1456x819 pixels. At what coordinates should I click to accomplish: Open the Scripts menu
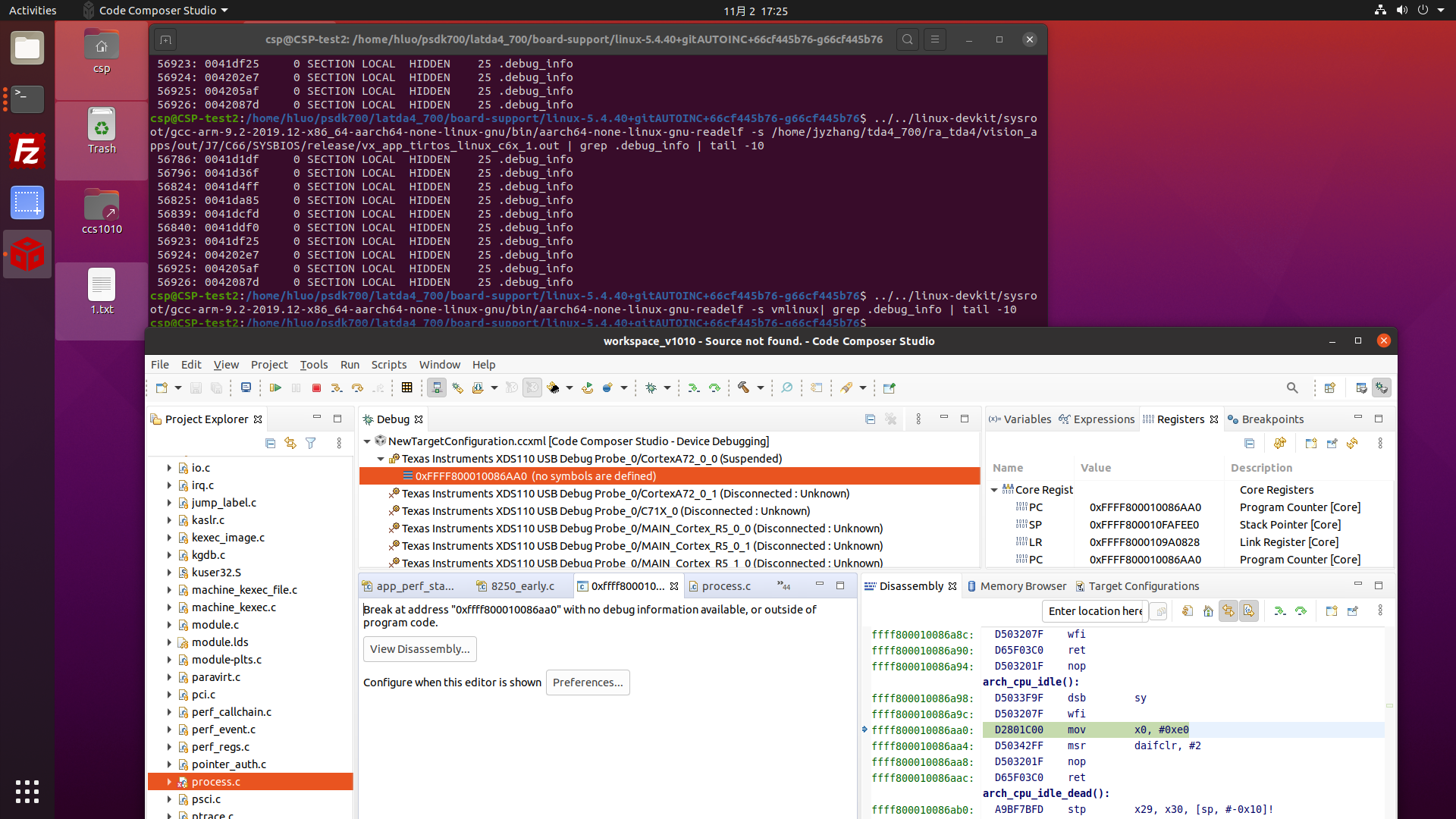389,365
